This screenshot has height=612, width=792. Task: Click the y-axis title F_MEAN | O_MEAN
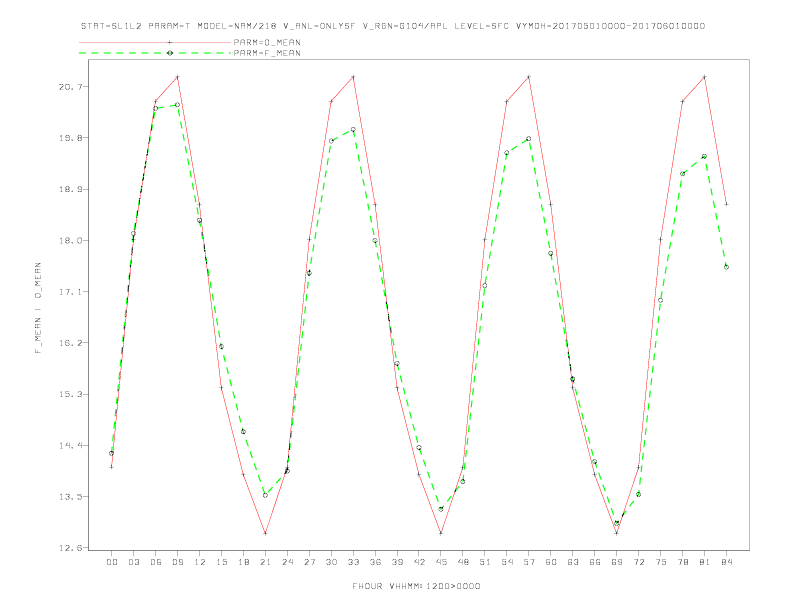click(x=38, y=308)
